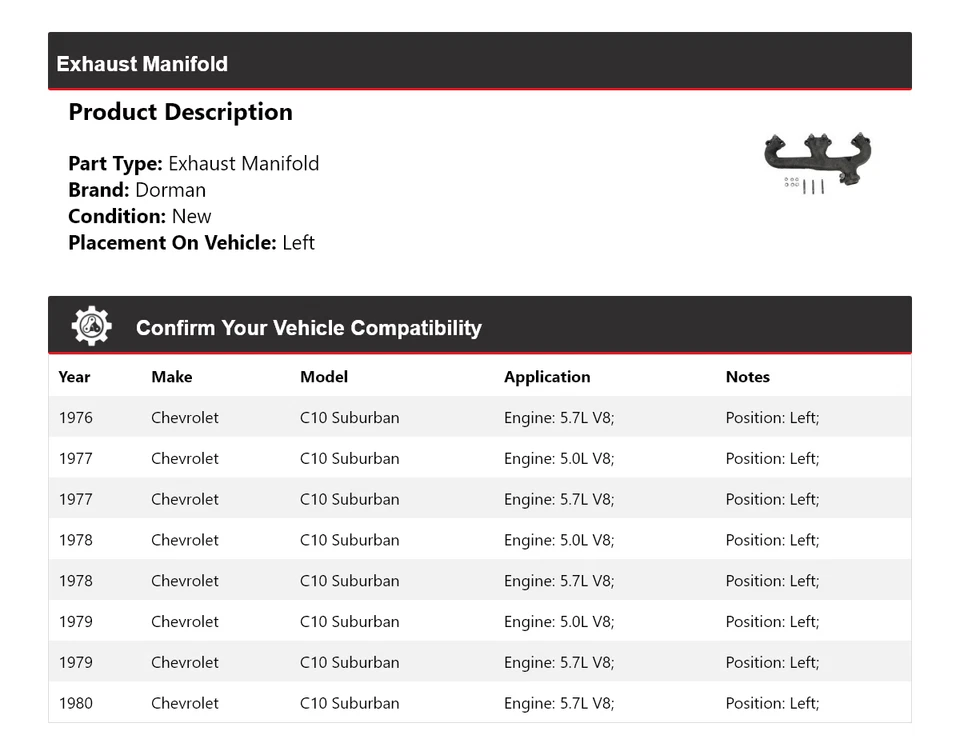Select the 1976 year cell
The height and width of the screenshot is (755, 960).
click(75, 418)
